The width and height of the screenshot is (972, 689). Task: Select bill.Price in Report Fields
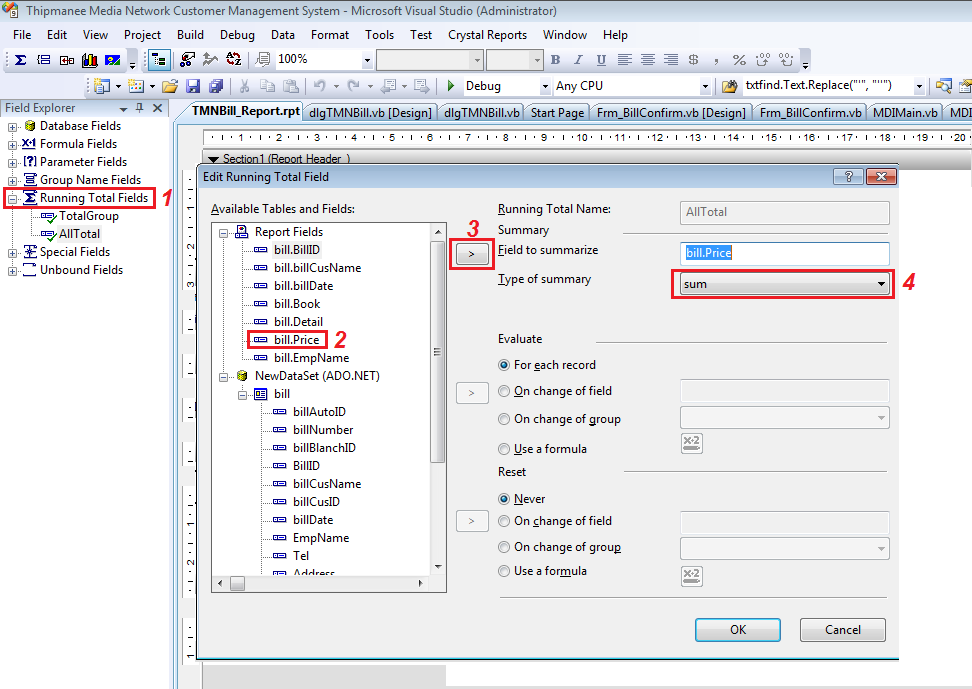click(x=296, y=340)
